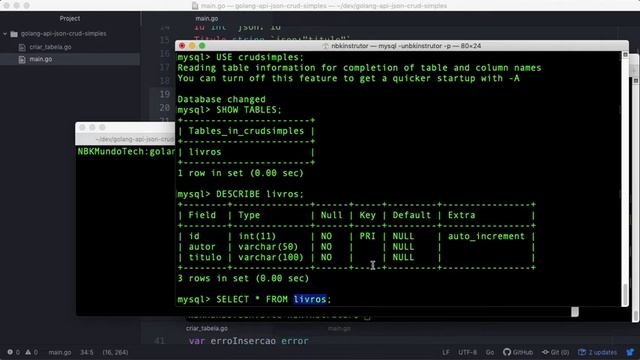
Task: Open the Git (0) panel from status bar
Action: pyautogui.click(x=556, y=352)
